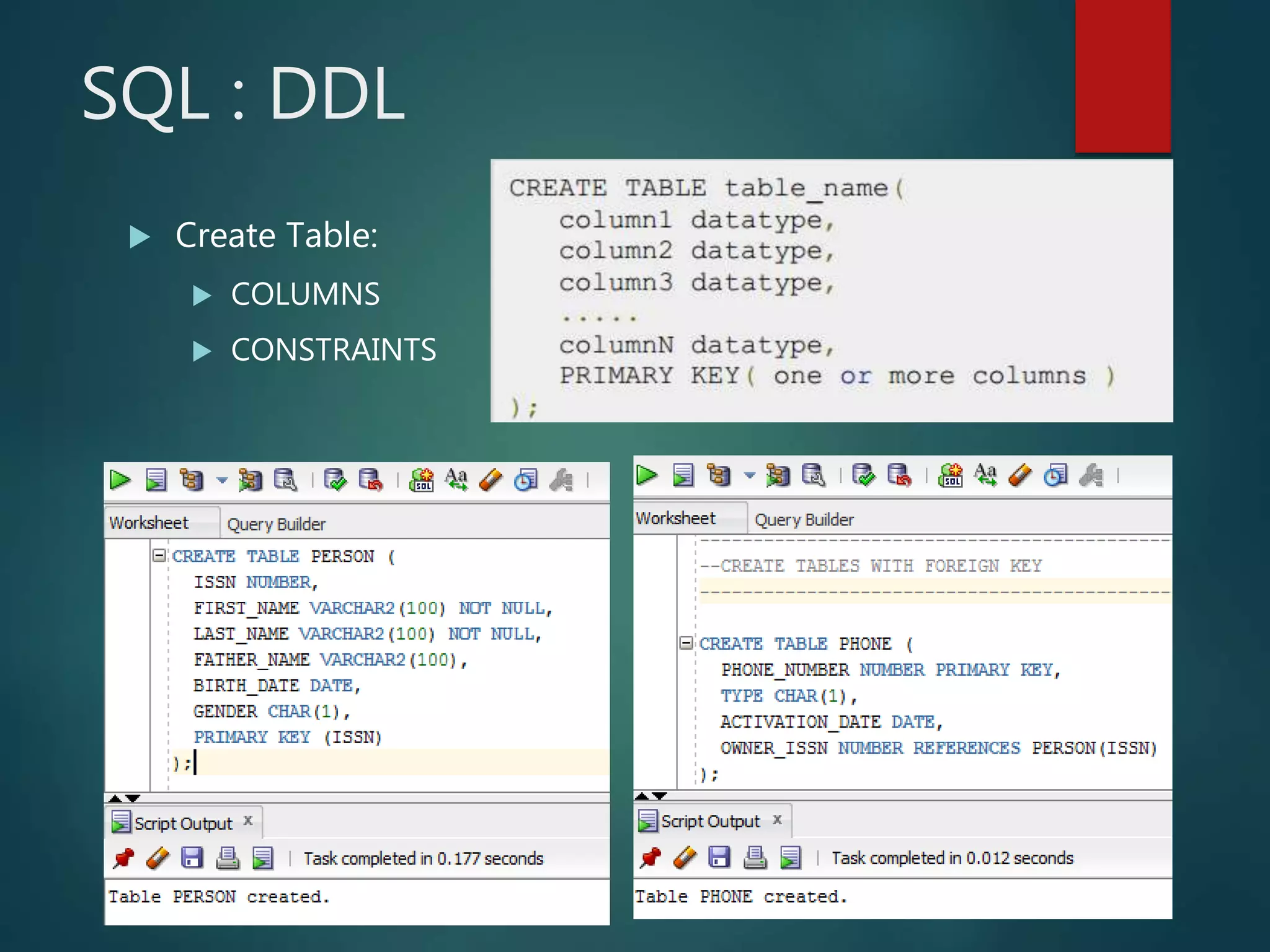Image resolution: width=1270 pixels, height=952 pixels.
Task: Print the PERSON script output
Action: coord(228,858)
